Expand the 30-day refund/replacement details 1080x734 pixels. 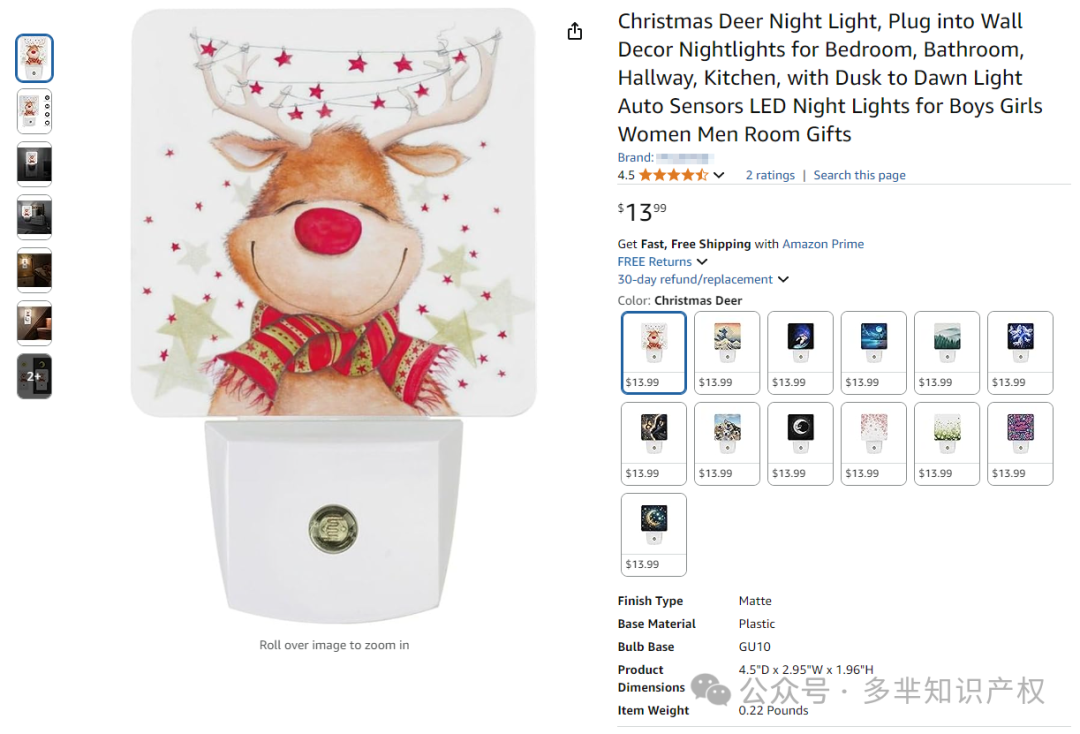coord(783,280)
